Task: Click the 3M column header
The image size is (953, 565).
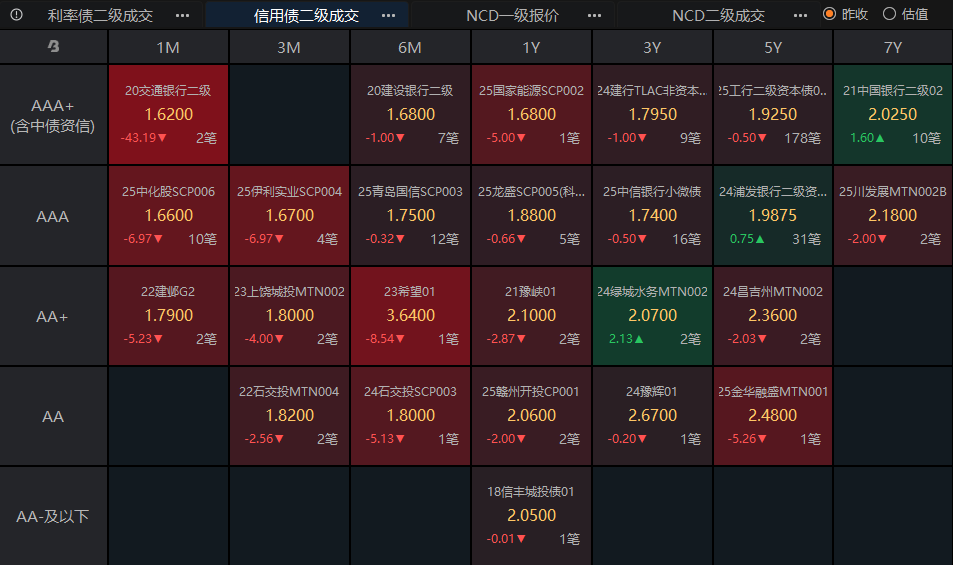Action: [x=289, y=47]
